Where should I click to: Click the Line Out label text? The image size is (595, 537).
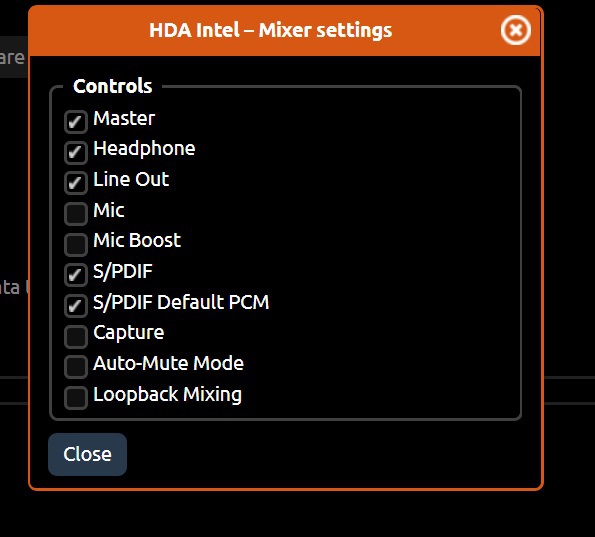131,179
